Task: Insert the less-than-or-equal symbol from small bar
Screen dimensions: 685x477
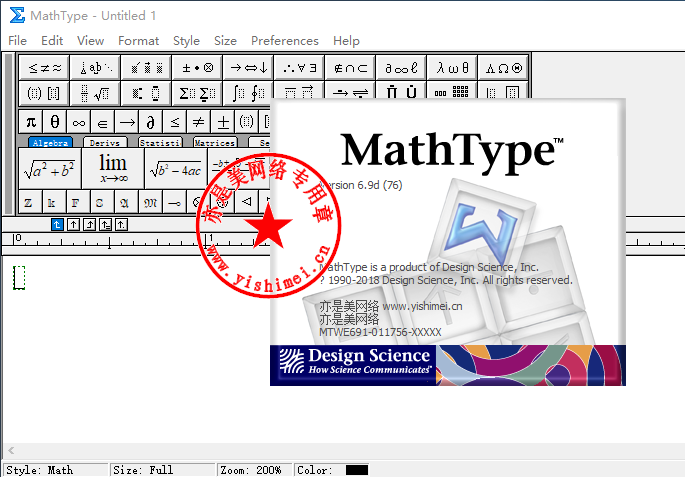Action: (175, 122)
